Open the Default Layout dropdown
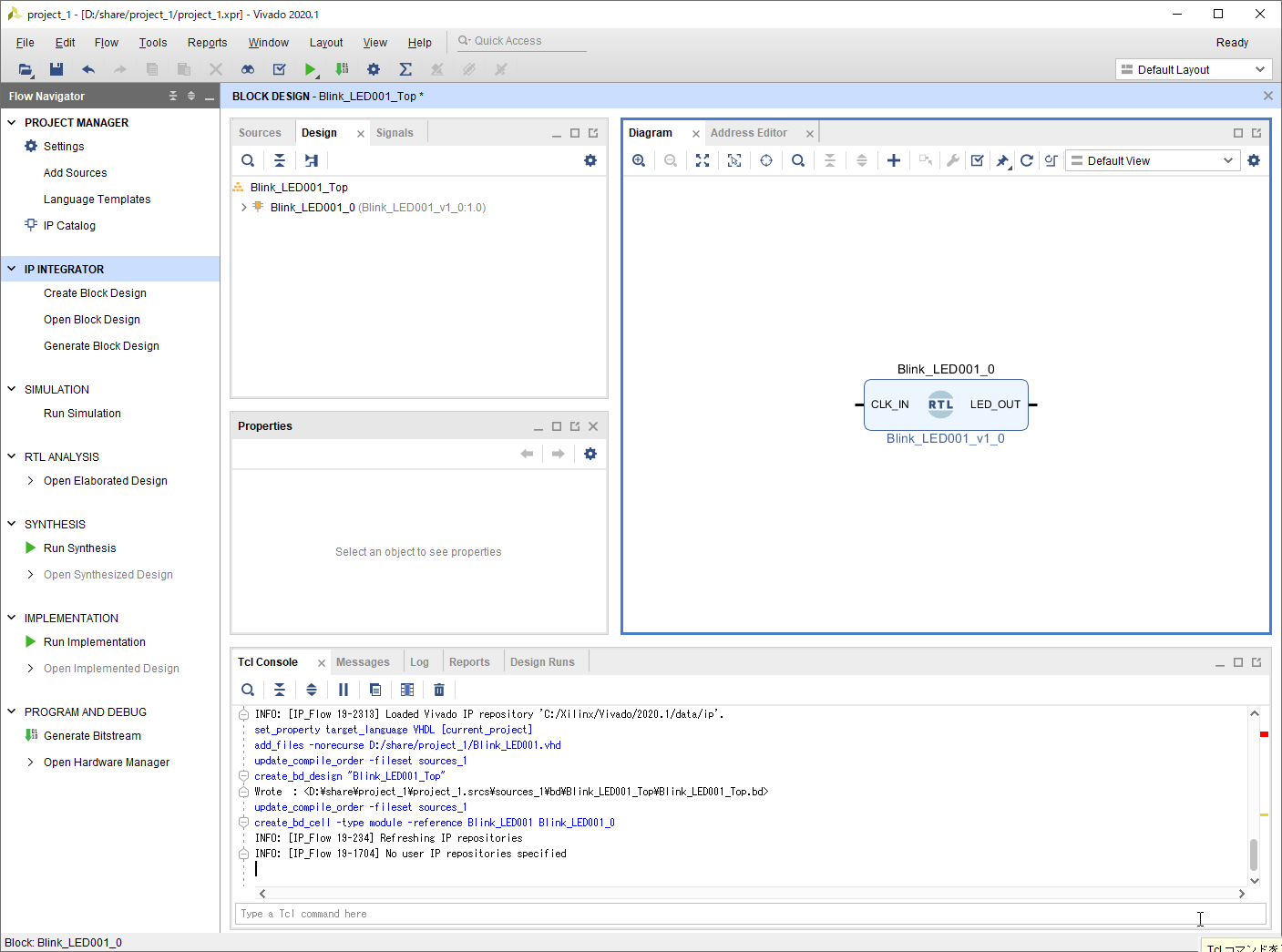This screenshot has width=1282, height=952. 1193,69
